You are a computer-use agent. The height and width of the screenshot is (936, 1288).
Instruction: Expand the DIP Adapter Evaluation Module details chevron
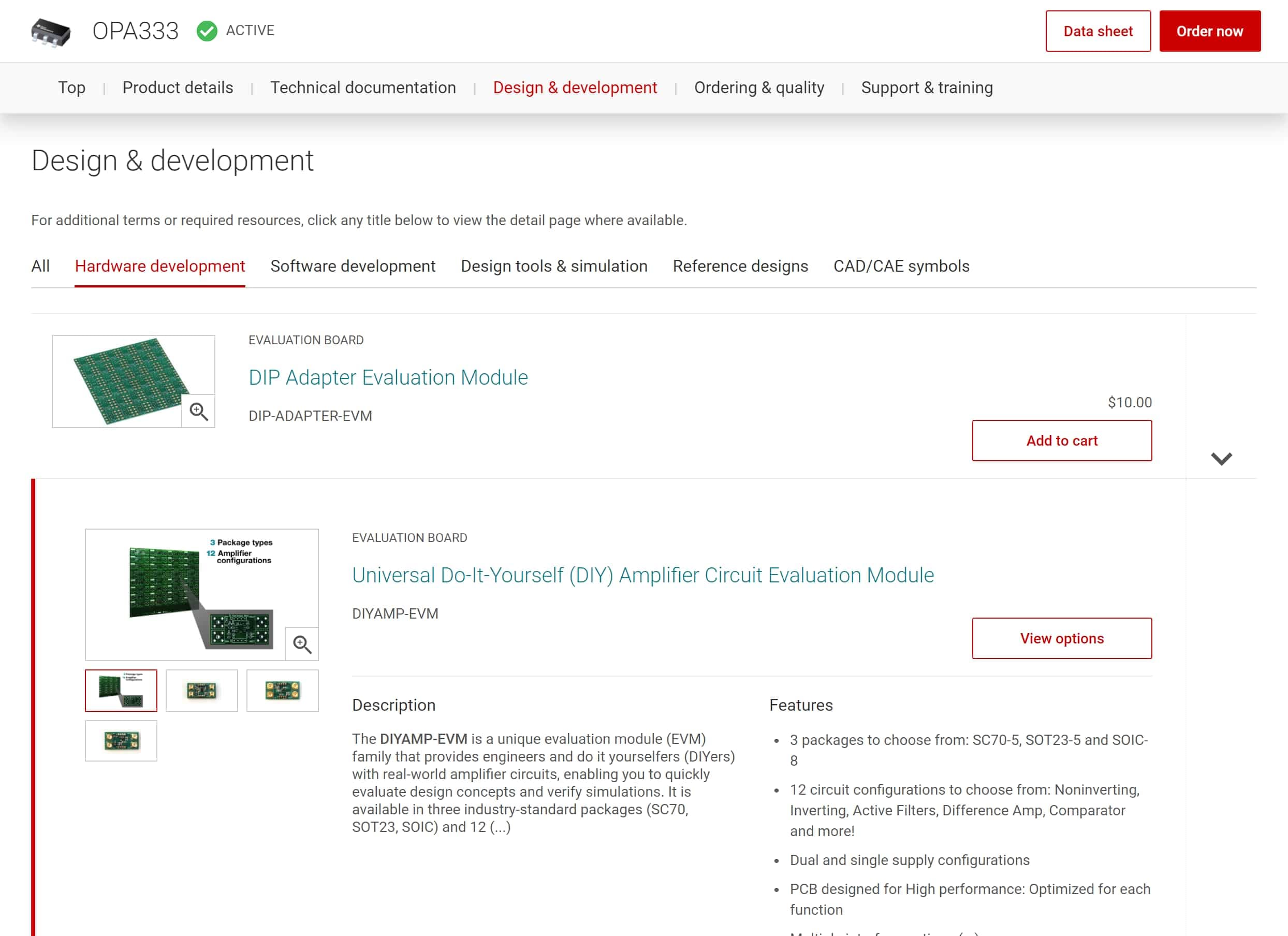(1222, 459)
